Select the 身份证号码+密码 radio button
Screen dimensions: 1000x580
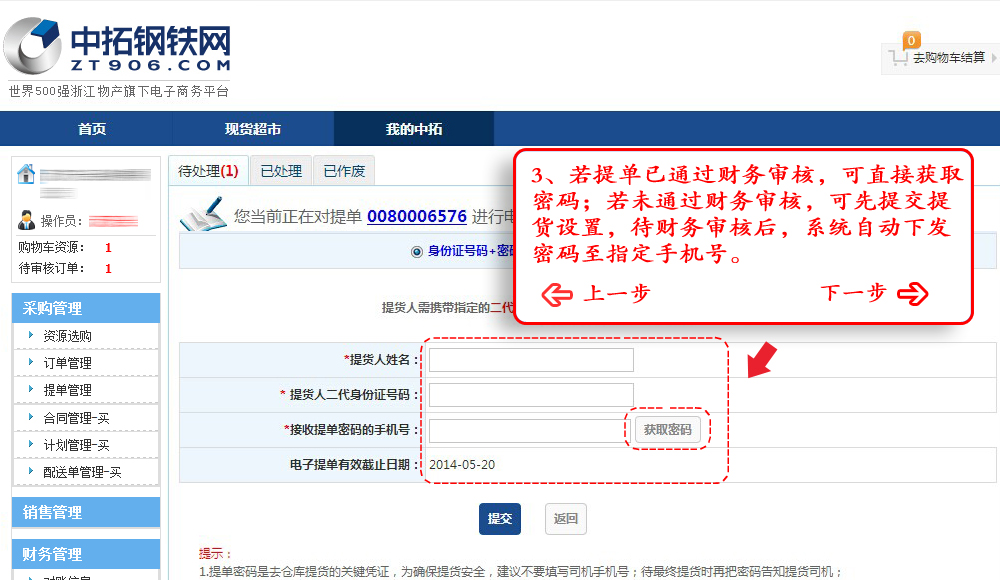click(x=417, y=251)
